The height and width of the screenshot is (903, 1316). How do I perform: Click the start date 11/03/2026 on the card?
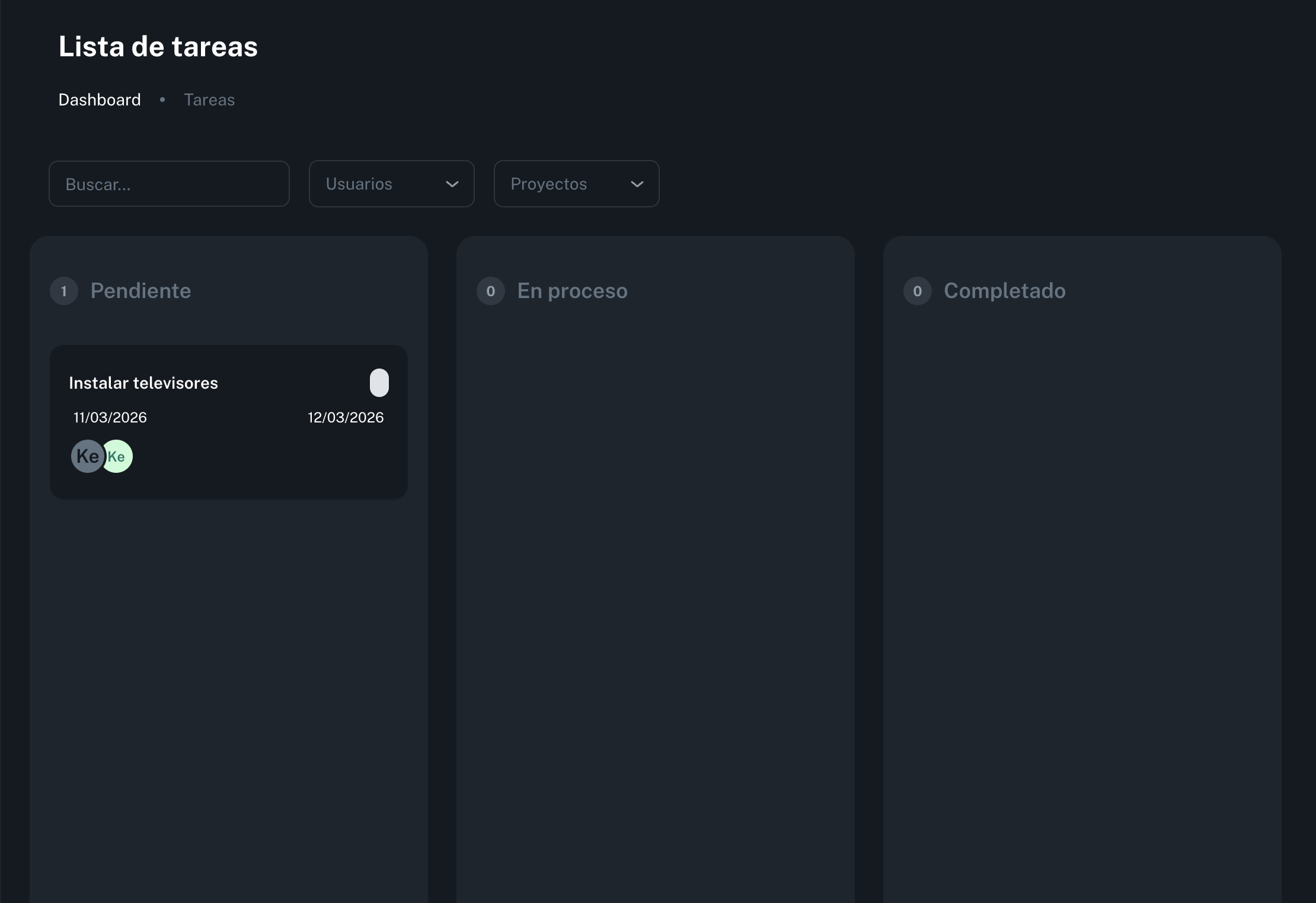click(x=109, y=417)
